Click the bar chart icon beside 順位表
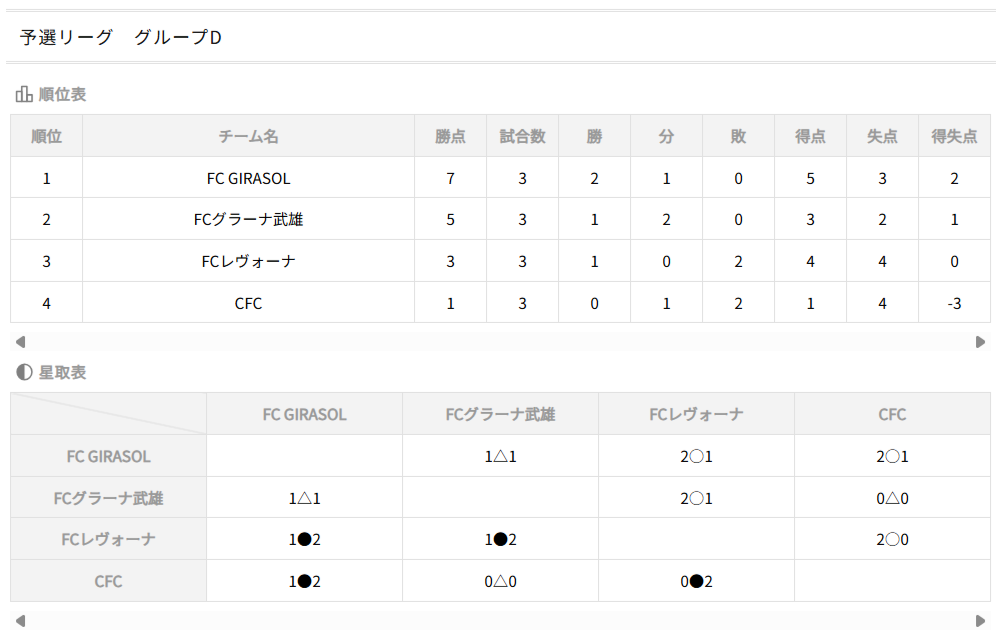Screen dimensions: 996x631 (24, 94)
